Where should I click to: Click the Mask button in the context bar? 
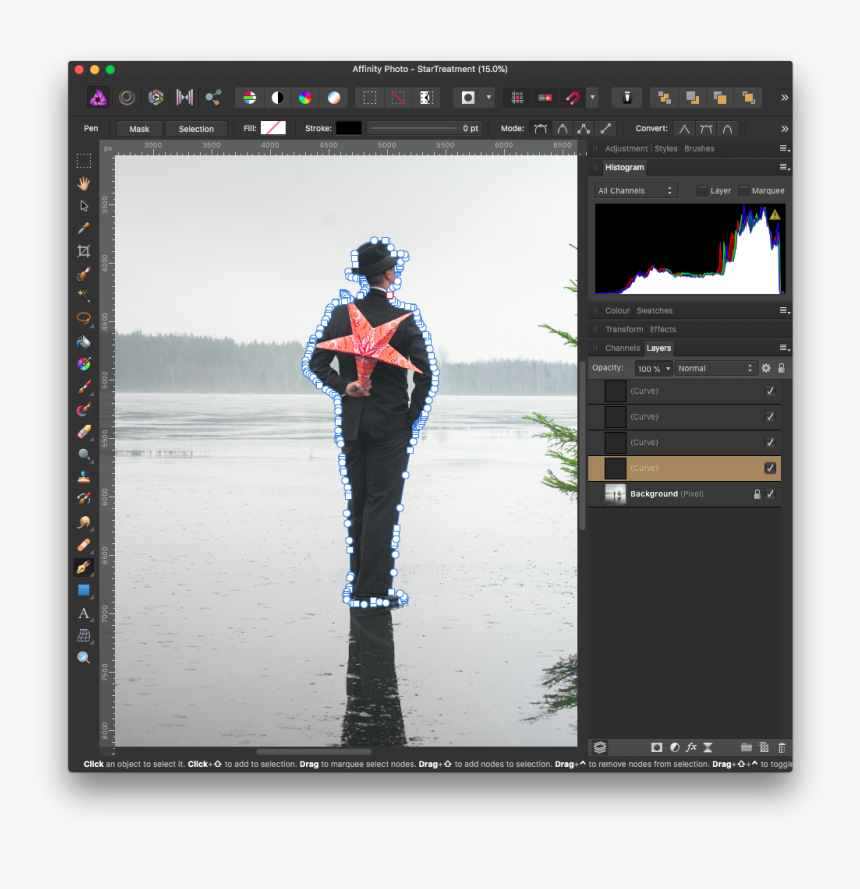[138, 128]
